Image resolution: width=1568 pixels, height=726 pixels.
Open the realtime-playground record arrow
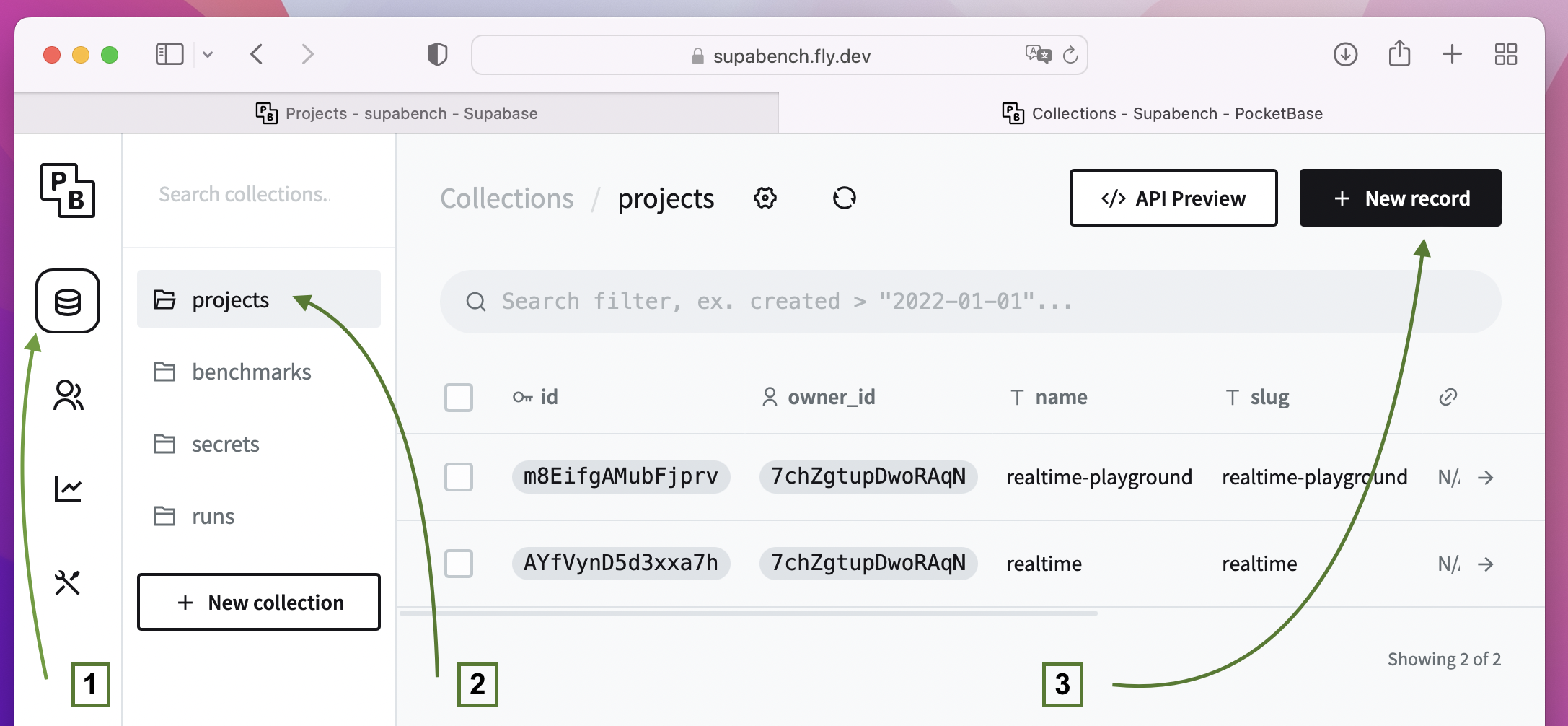pyautogui.click(x=1485, y=477)
